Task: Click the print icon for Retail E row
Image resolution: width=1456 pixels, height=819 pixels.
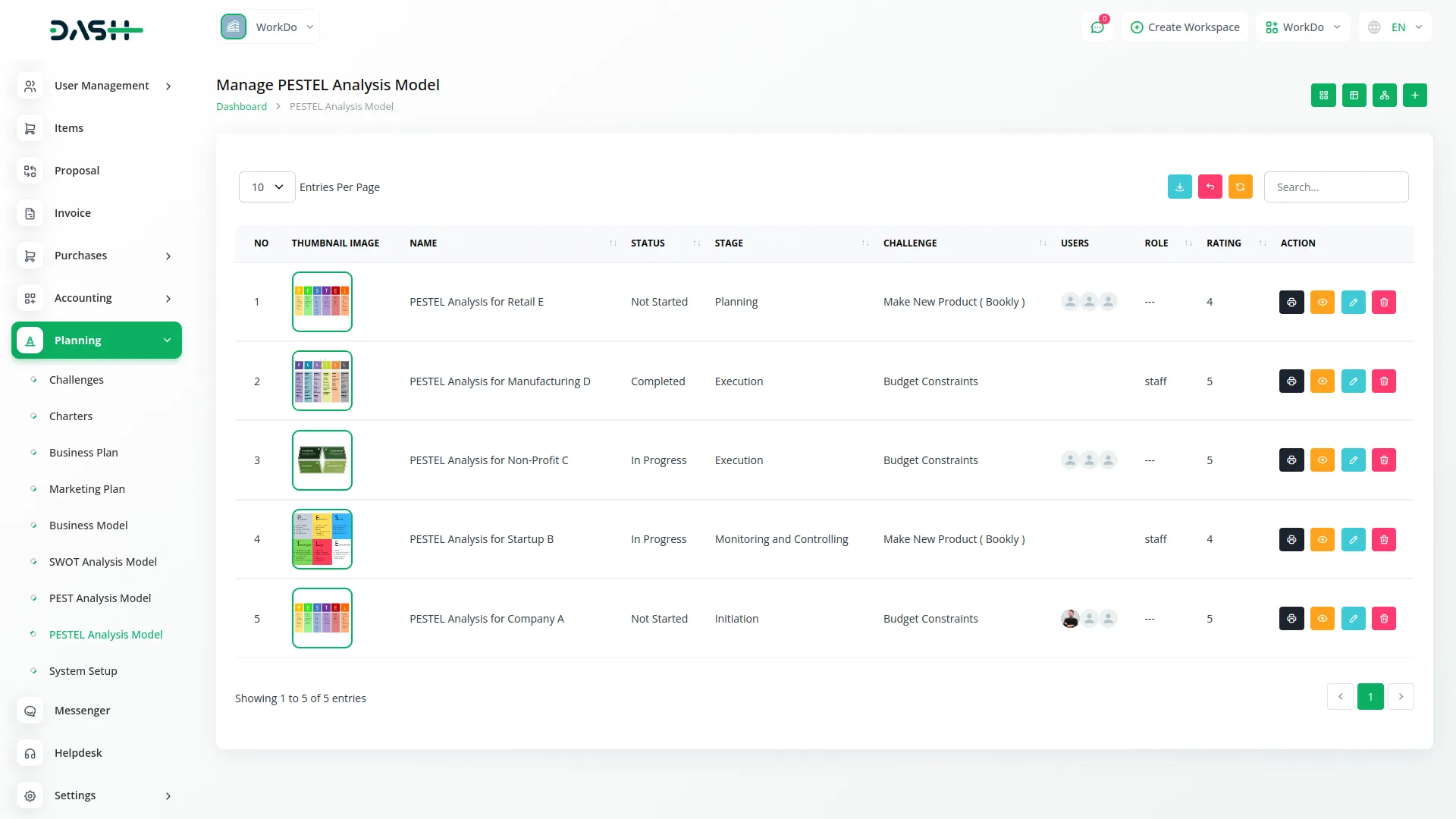Action: (x=1291, y=303)
